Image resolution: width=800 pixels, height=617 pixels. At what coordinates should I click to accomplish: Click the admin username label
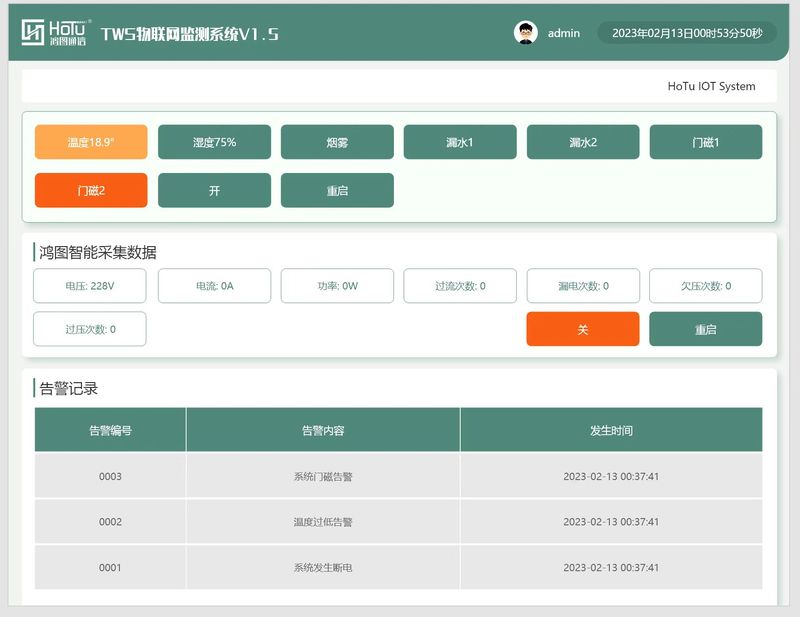(x=564, y=33)
